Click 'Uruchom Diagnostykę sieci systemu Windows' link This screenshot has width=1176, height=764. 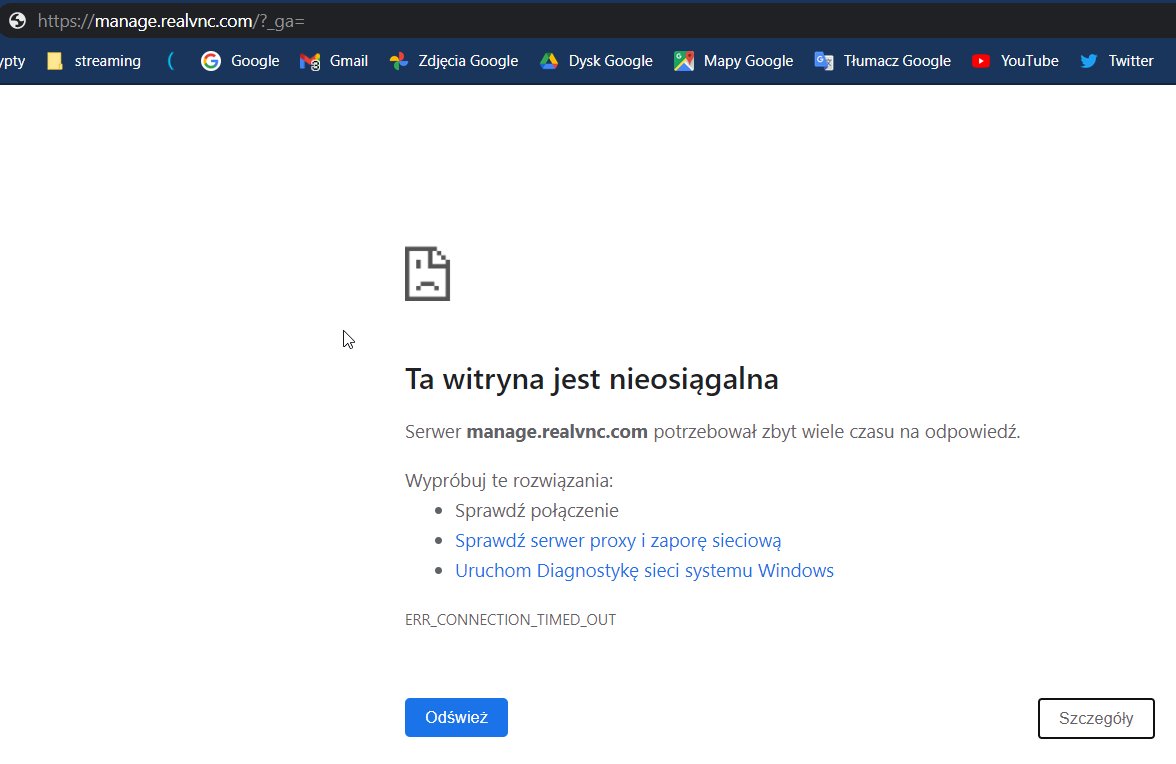(644, 571)
